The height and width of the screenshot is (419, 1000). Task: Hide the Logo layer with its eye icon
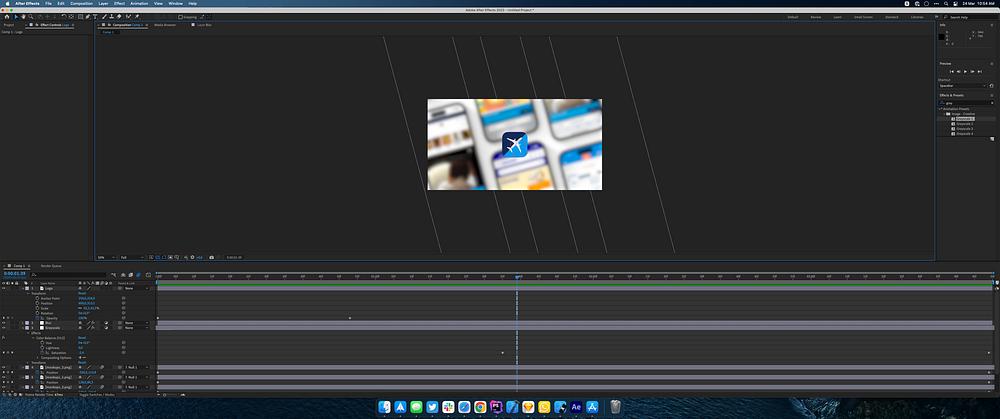click(x=4, y=288)
